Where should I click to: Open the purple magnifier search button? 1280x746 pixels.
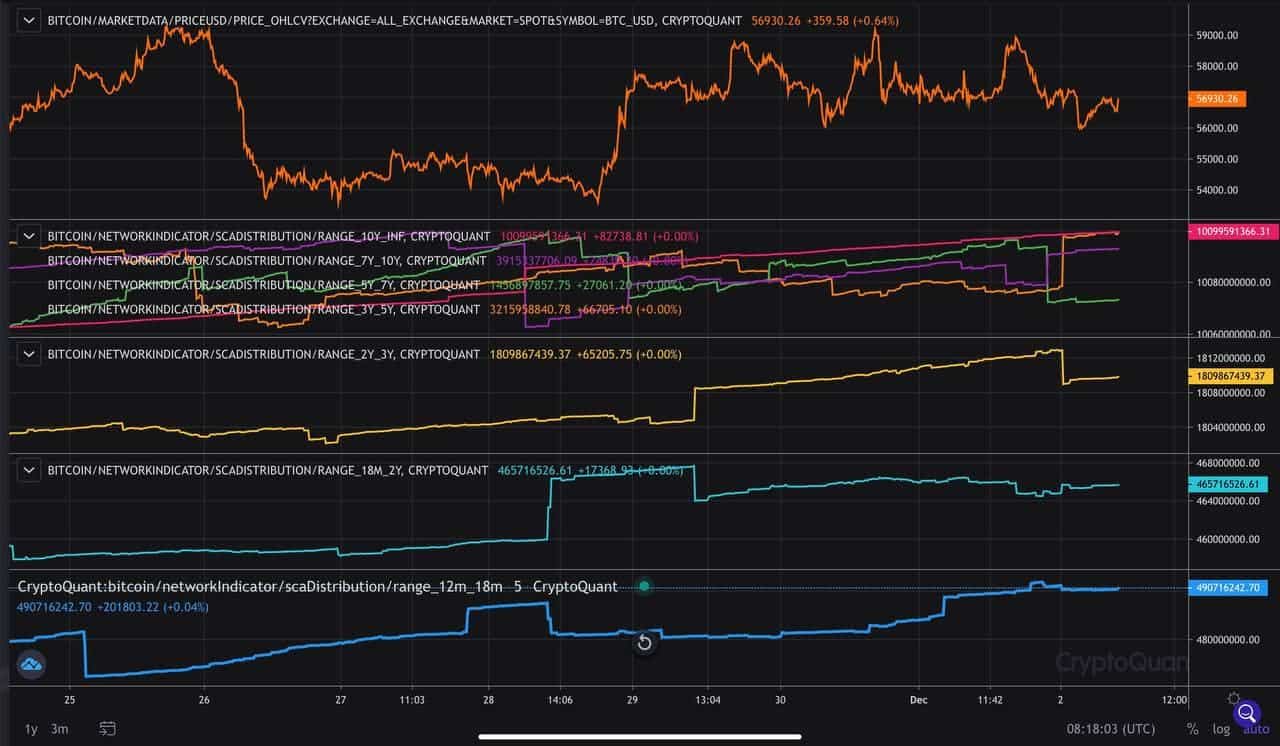pos(1246,714)
